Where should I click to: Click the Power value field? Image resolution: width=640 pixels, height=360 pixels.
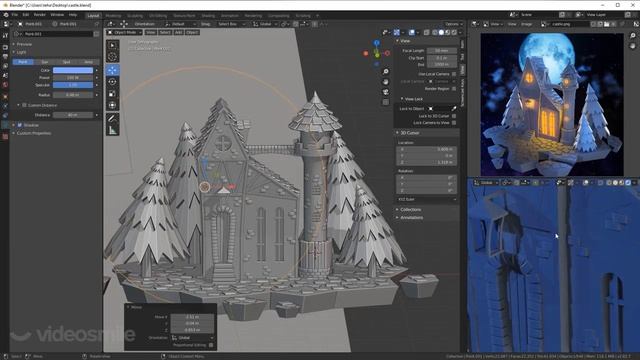click(x=73, y=78)
